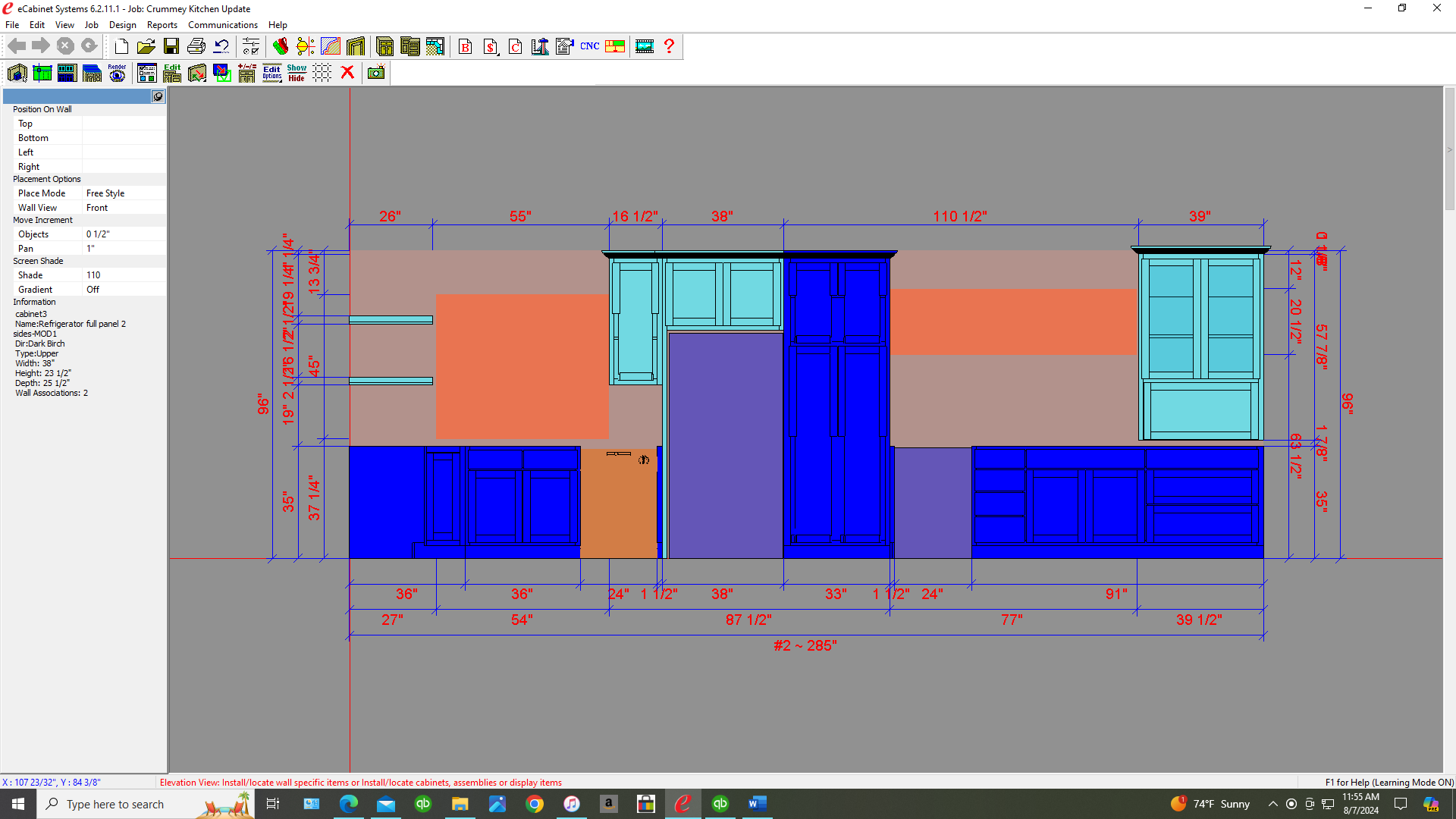The image size is (1456, 819).
Task: Open the Design menu
Action: click(x=122, y=25)
